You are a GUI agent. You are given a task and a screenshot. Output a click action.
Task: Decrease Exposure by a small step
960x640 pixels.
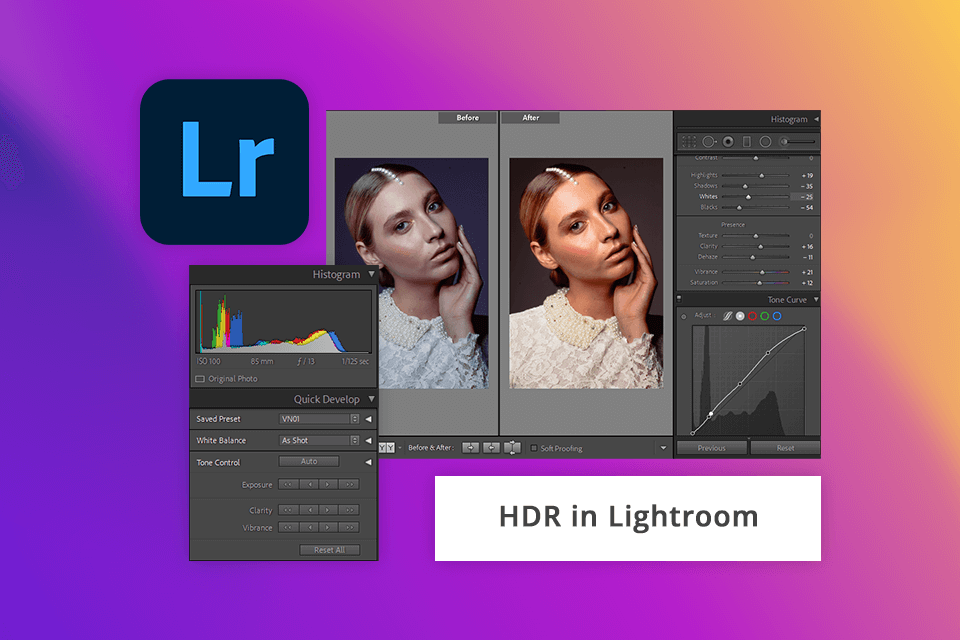309,484
